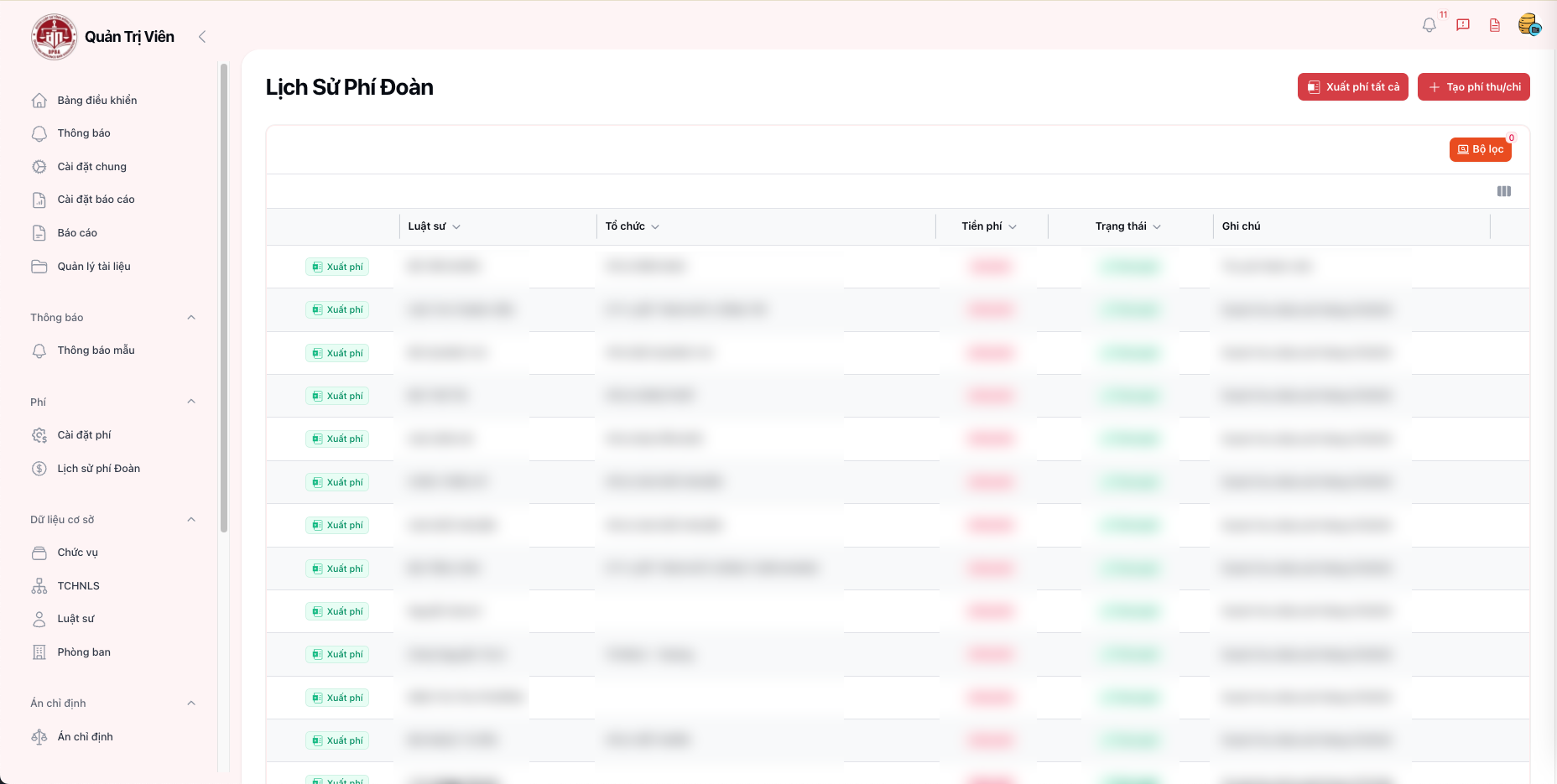The image size is (1557, 784).
Task: Click the organization logo in sidebar
Action: click(55, 37)
